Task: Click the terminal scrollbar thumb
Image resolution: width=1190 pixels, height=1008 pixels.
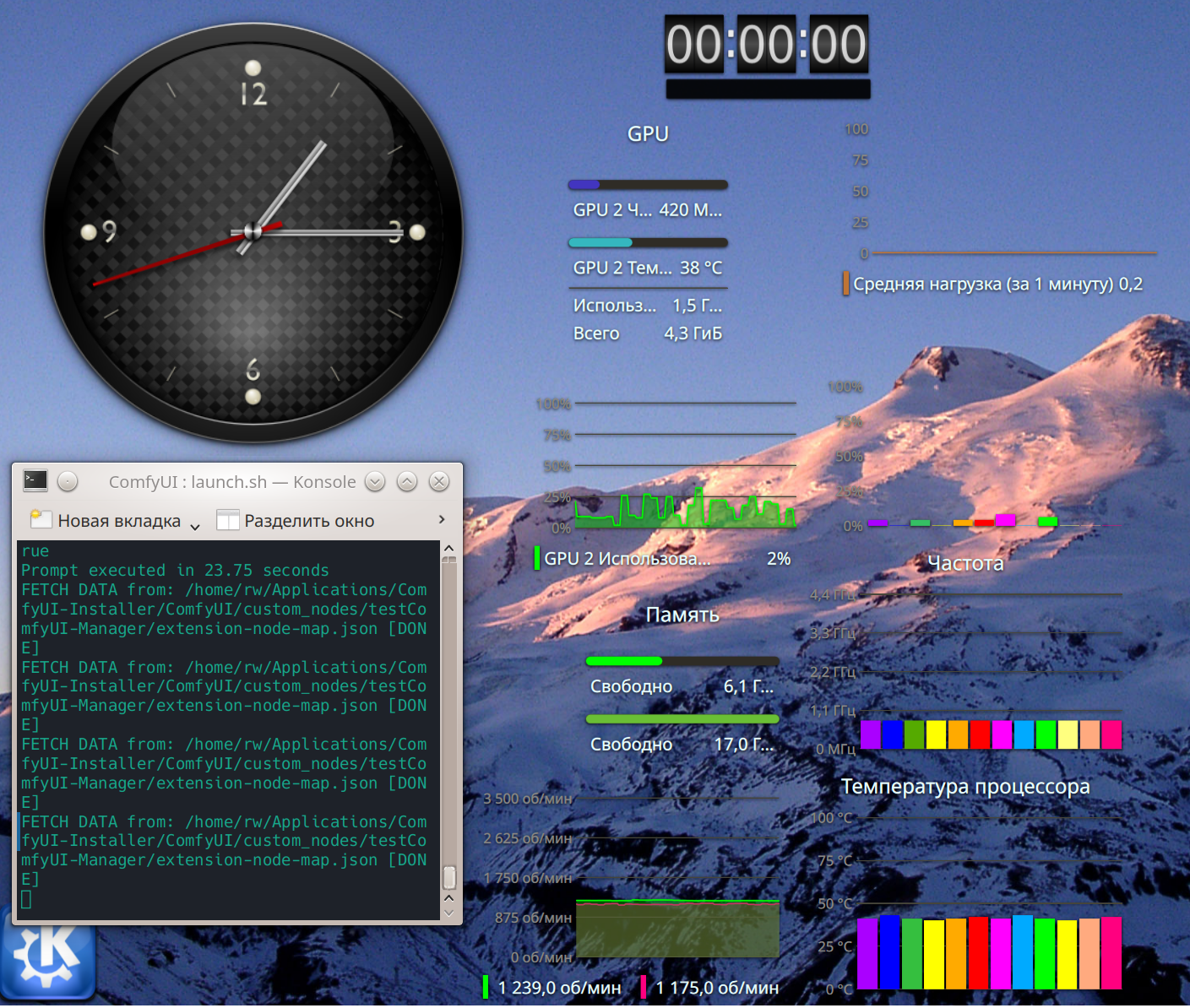Action: coord(449,877)
